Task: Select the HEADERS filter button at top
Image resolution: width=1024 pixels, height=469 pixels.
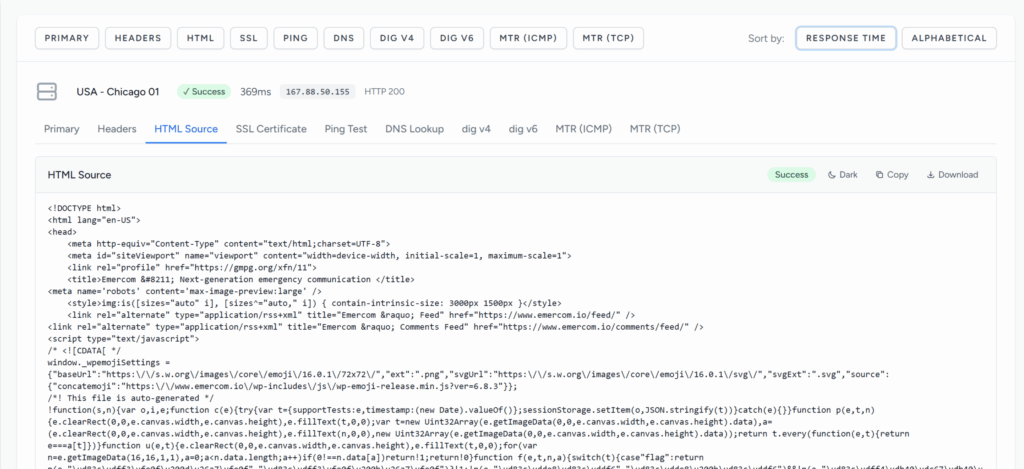Action: coord(138,38)
